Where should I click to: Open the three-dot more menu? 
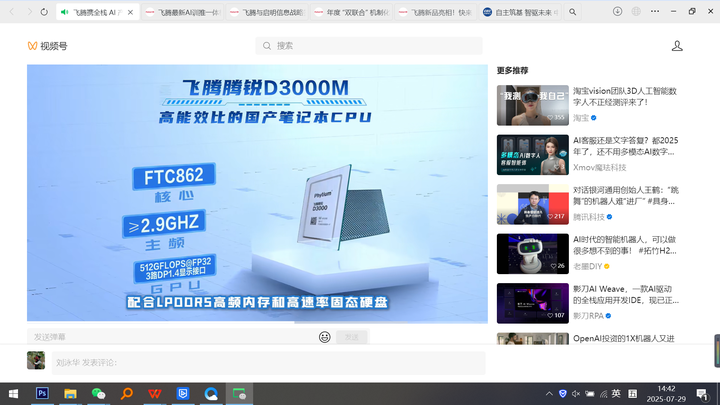click(655, 11)
